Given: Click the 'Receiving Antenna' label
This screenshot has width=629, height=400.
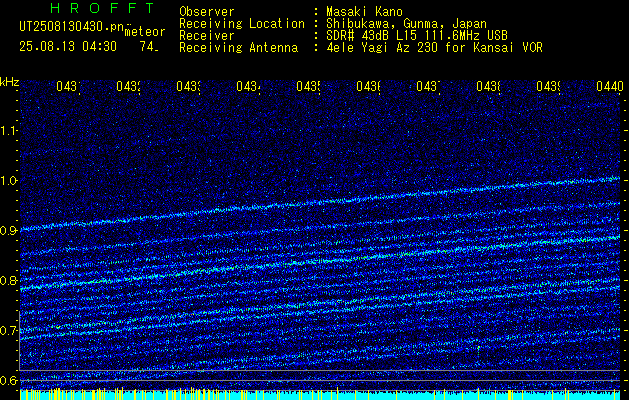Looking at the screenshot, I should tap(239, 48).
